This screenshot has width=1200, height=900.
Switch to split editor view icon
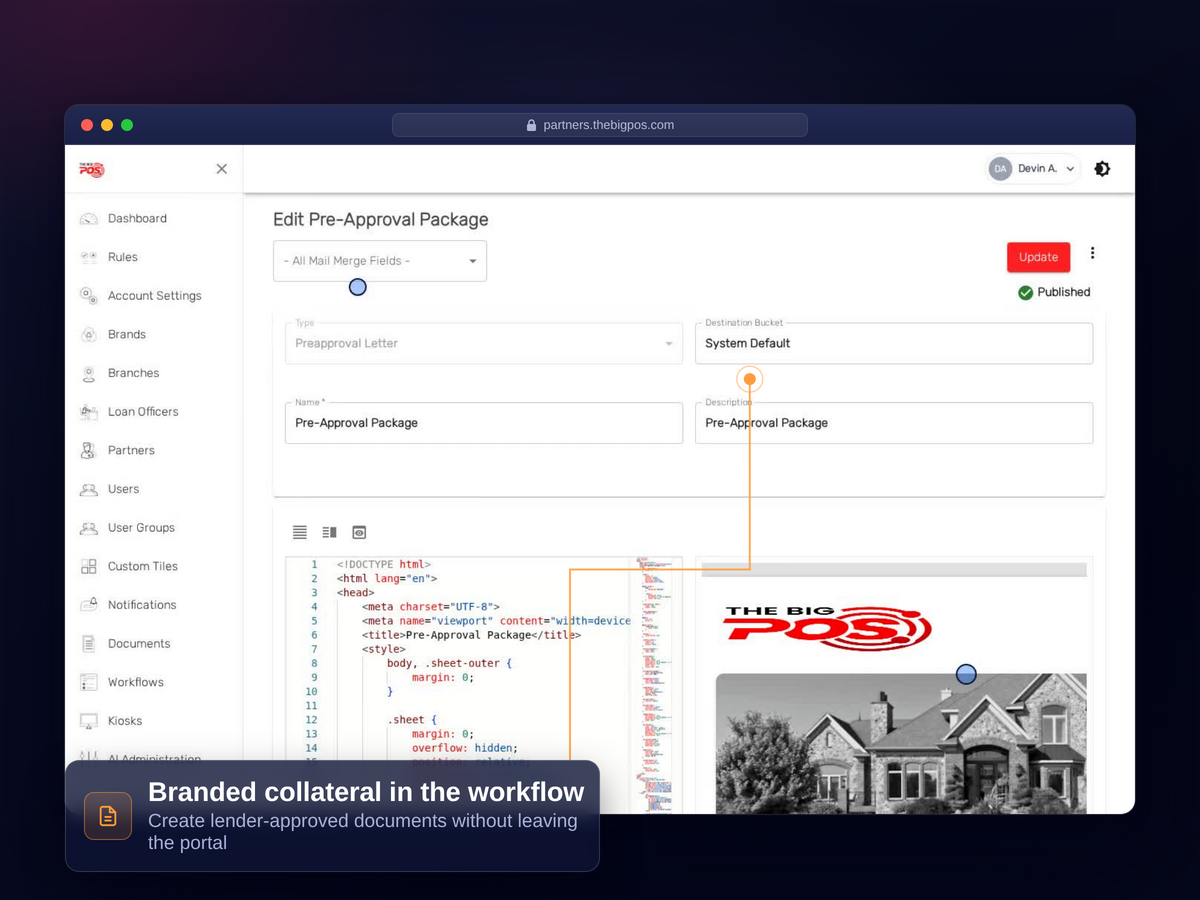coord(329,532)
